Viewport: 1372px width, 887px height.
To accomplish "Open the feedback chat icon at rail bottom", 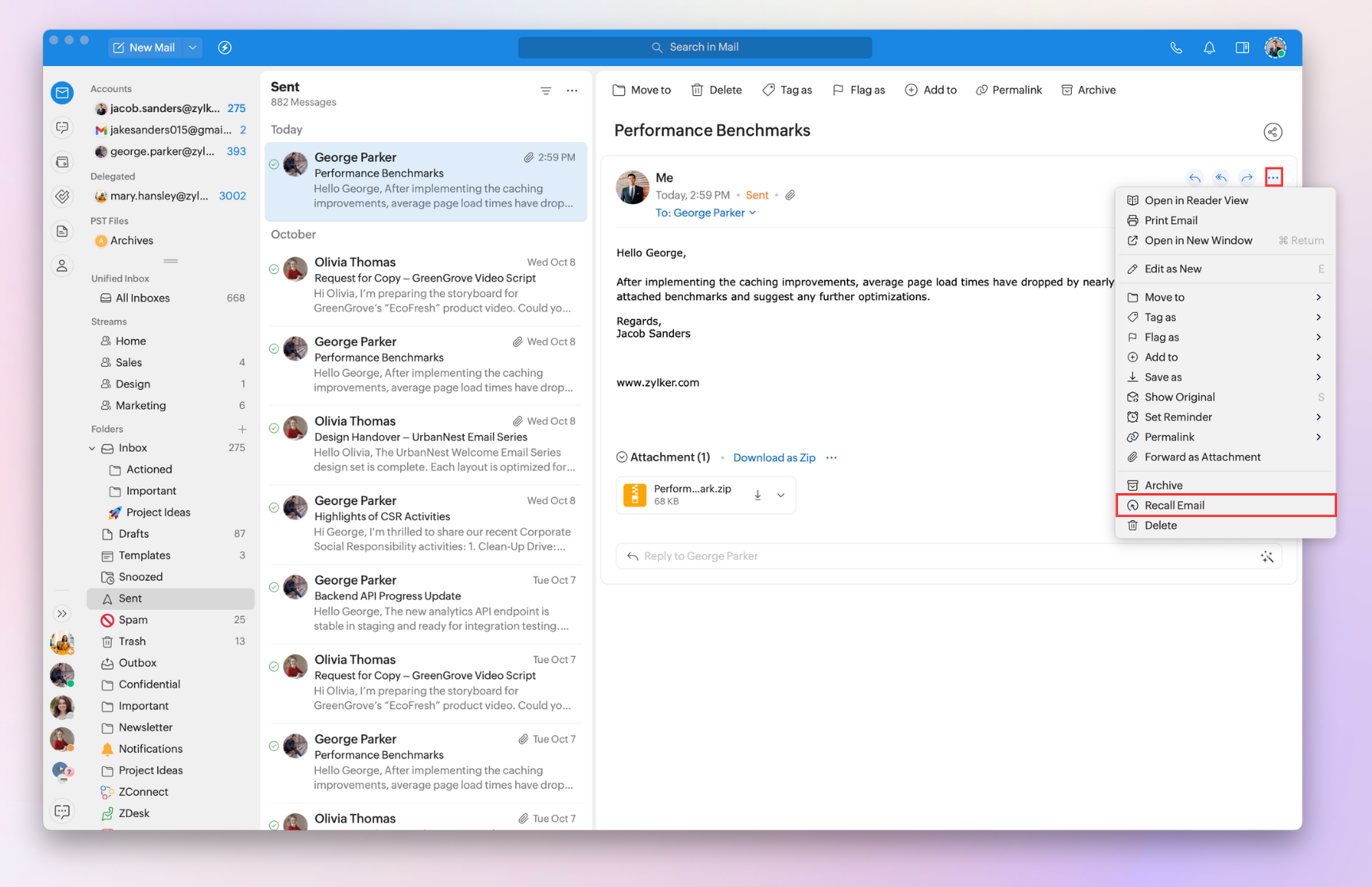I will (62, 811).
